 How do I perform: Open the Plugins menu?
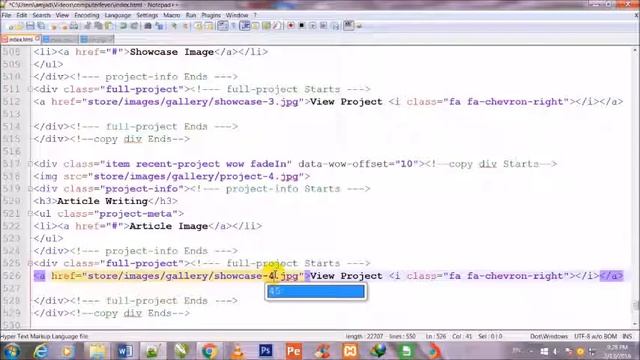point(211,15)
